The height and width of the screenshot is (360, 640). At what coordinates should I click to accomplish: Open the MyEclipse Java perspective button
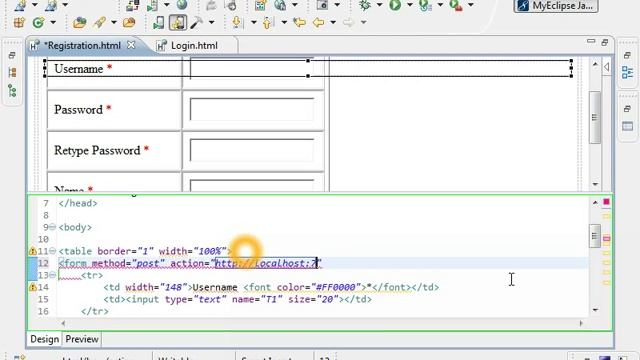556,6
